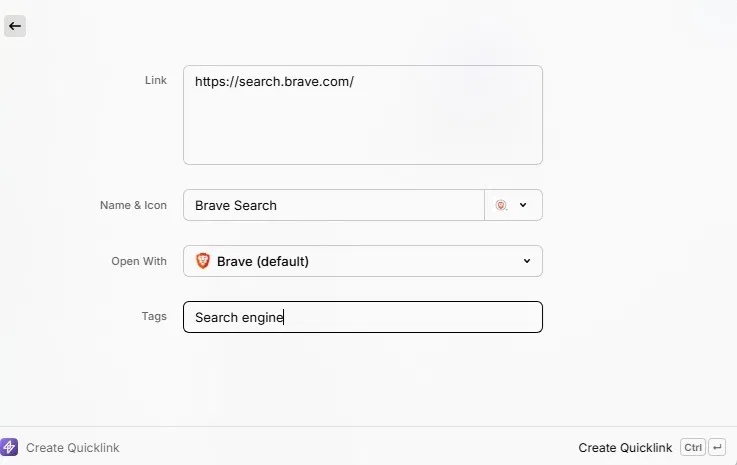Click the Brave lion logo in Open With

[203, 261]
